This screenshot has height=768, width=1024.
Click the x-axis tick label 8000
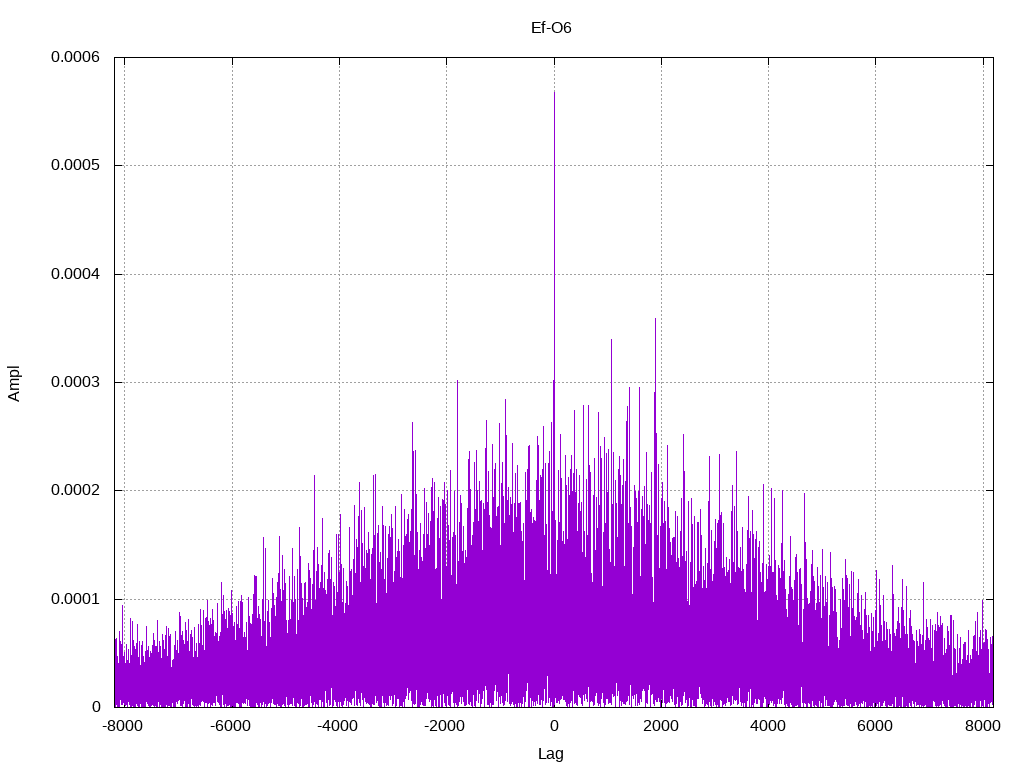[983, 726]
